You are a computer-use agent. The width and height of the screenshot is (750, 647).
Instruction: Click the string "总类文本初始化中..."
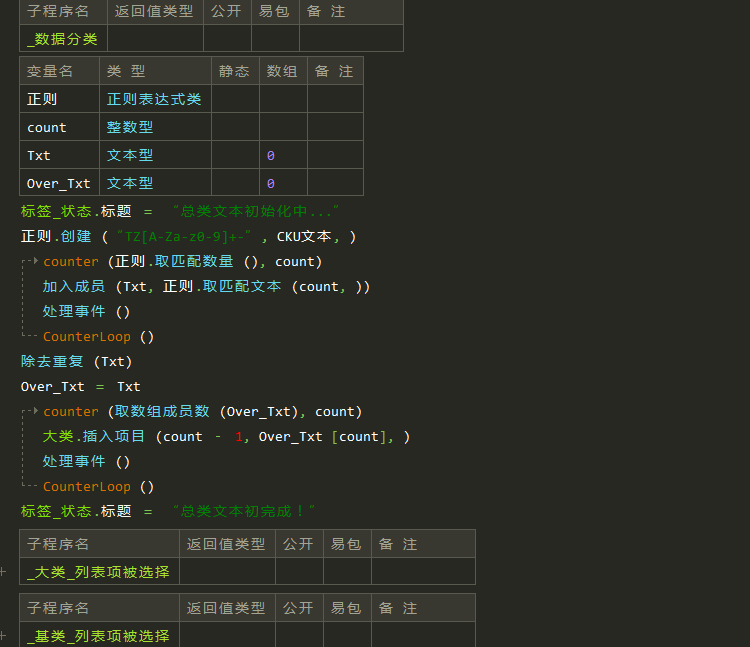coord(255,211)
